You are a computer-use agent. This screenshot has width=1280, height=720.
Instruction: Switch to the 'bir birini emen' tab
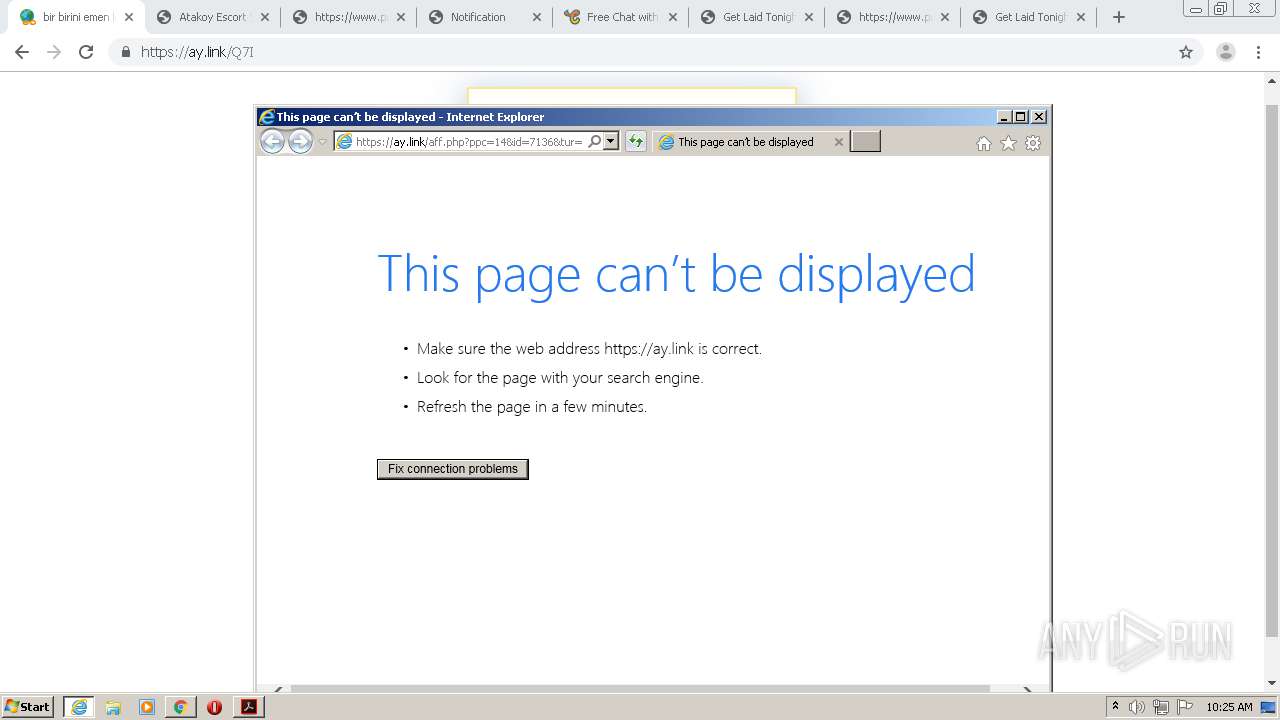pyautogui.click(x=76, y=17)
